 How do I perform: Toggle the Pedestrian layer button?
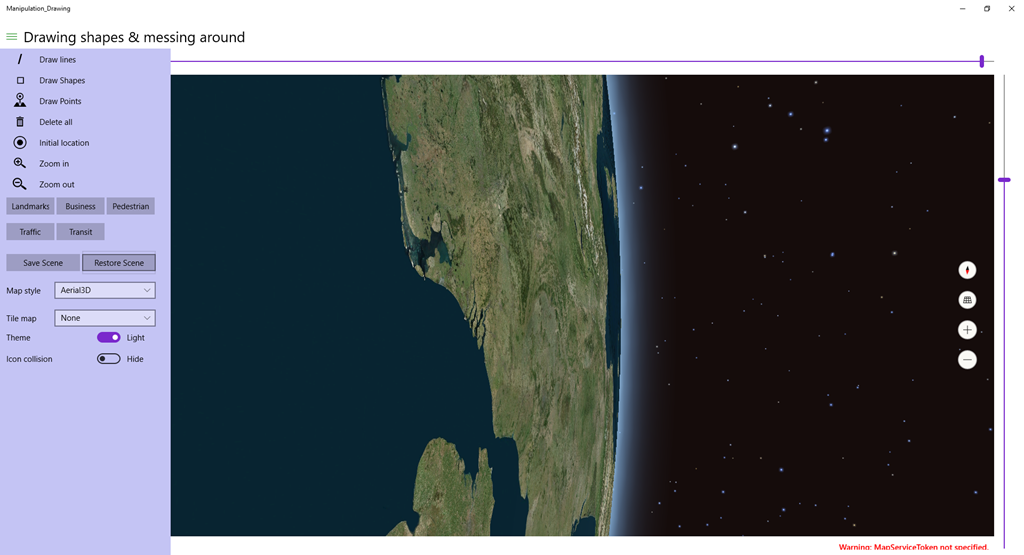tap(131, 206)
